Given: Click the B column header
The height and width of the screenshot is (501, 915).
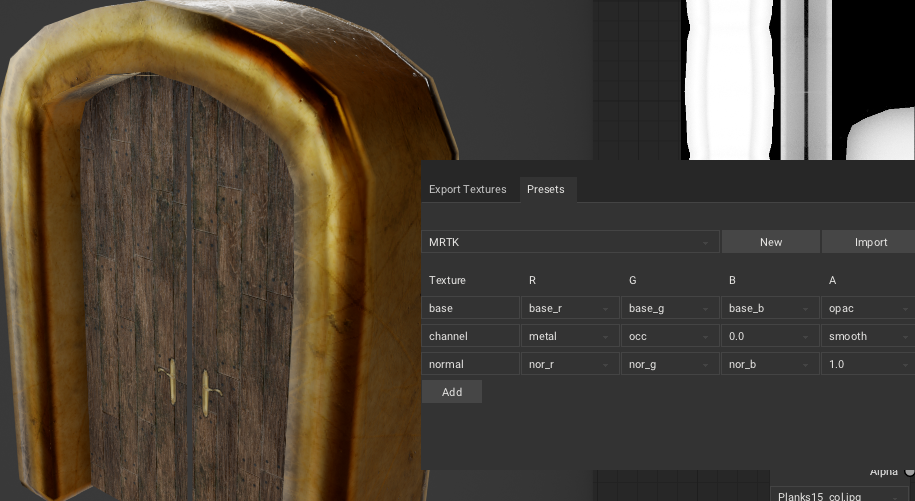Looking at the screenshot, I should tap(732, 280).
